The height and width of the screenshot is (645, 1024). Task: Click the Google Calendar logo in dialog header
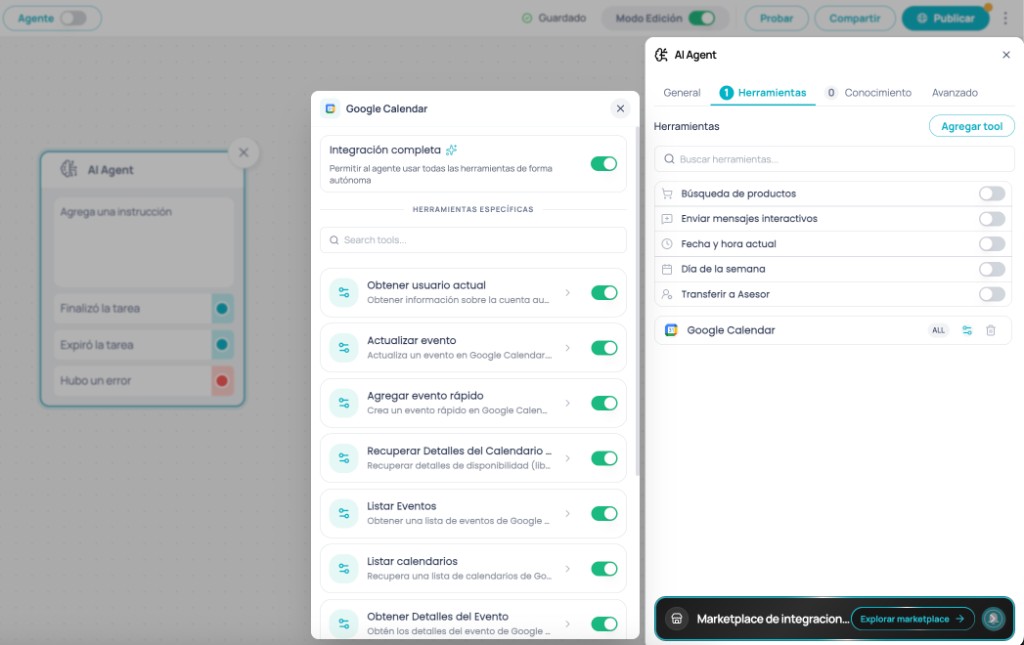click(330, 108)
